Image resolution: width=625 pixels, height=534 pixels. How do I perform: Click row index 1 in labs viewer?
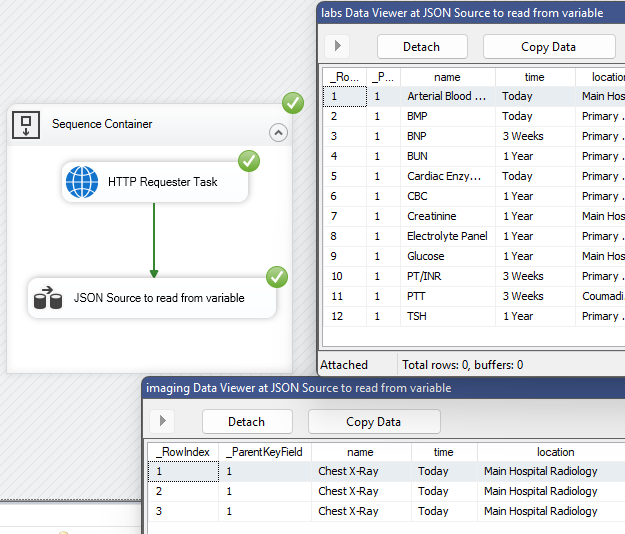pyautogui.click(x=344, y=96)
